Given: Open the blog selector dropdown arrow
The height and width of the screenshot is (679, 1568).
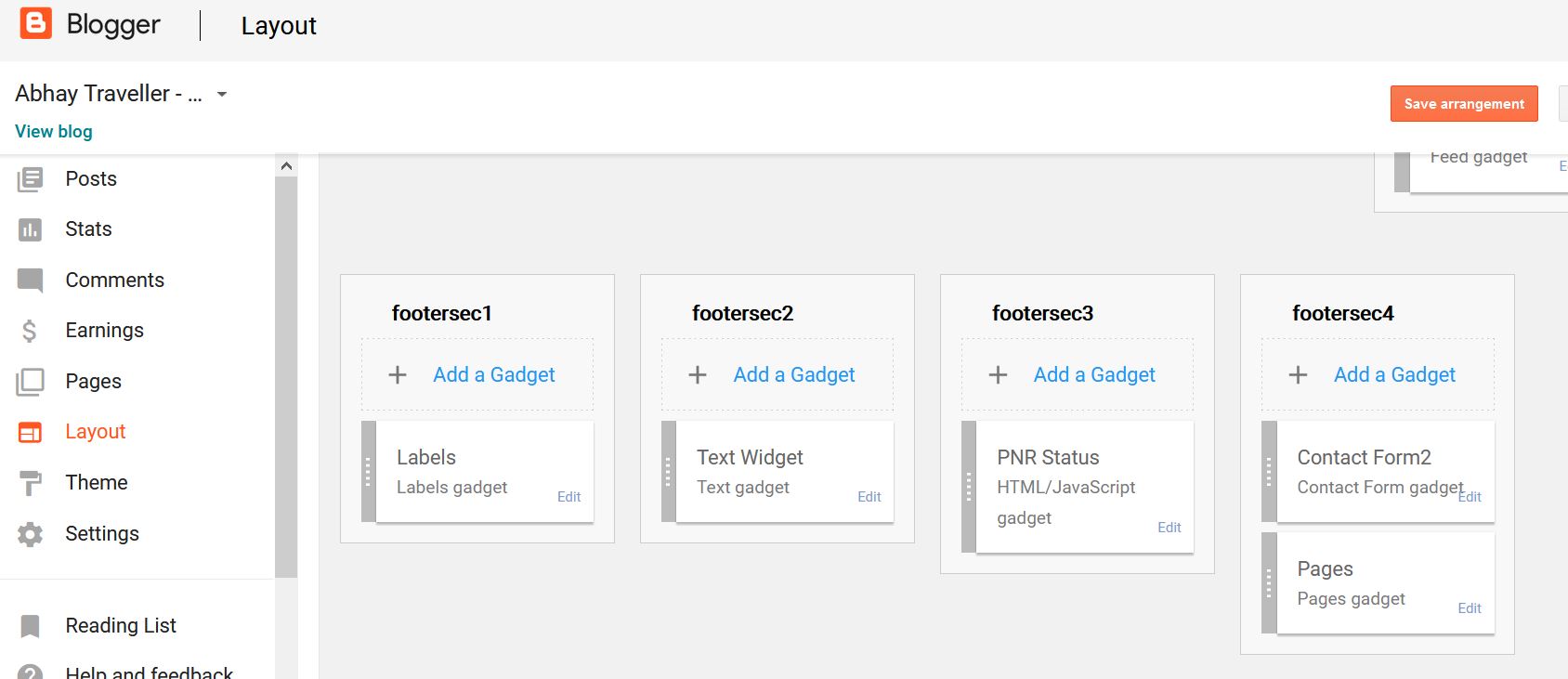Looking at the screenshot, I should [222, 95].
